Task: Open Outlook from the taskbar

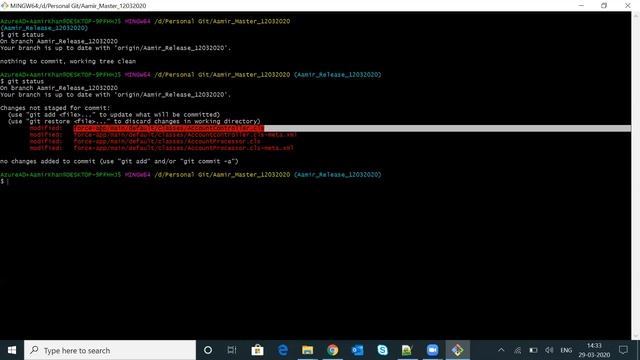Action: 357,350
